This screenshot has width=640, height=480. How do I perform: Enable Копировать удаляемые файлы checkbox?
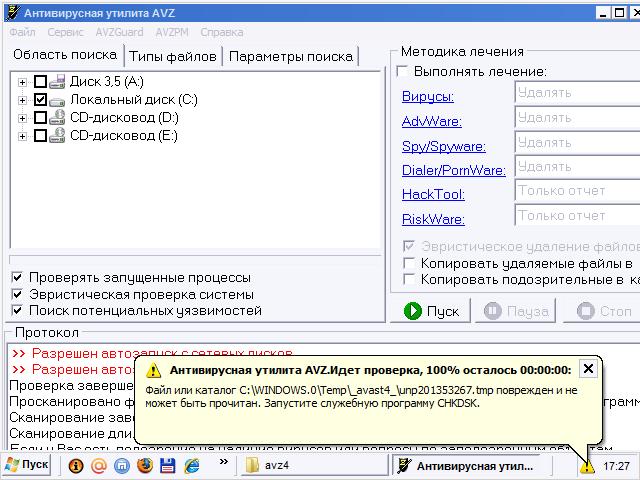[409, 263]
